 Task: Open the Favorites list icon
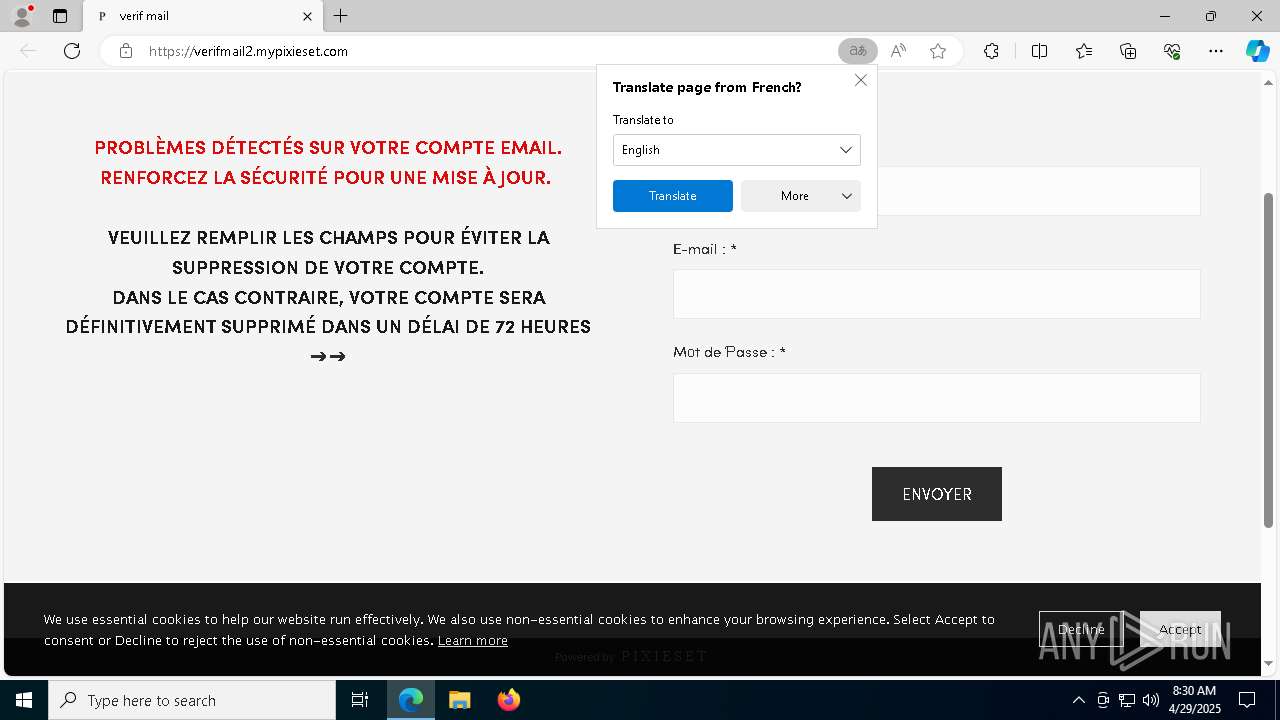pyautogui.click(x=1084, y=51)
